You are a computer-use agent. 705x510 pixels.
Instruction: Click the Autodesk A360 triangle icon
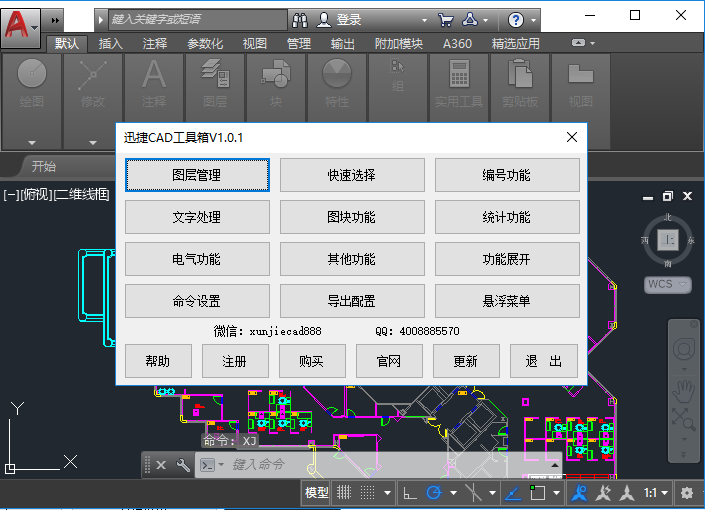pyautogui.click(x=470, y=20)
